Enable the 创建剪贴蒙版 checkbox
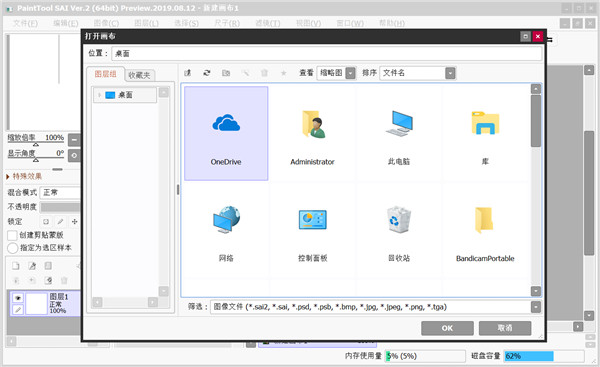Image resolution: width=600 pixels, height=367 pixels. coord(12,235)
